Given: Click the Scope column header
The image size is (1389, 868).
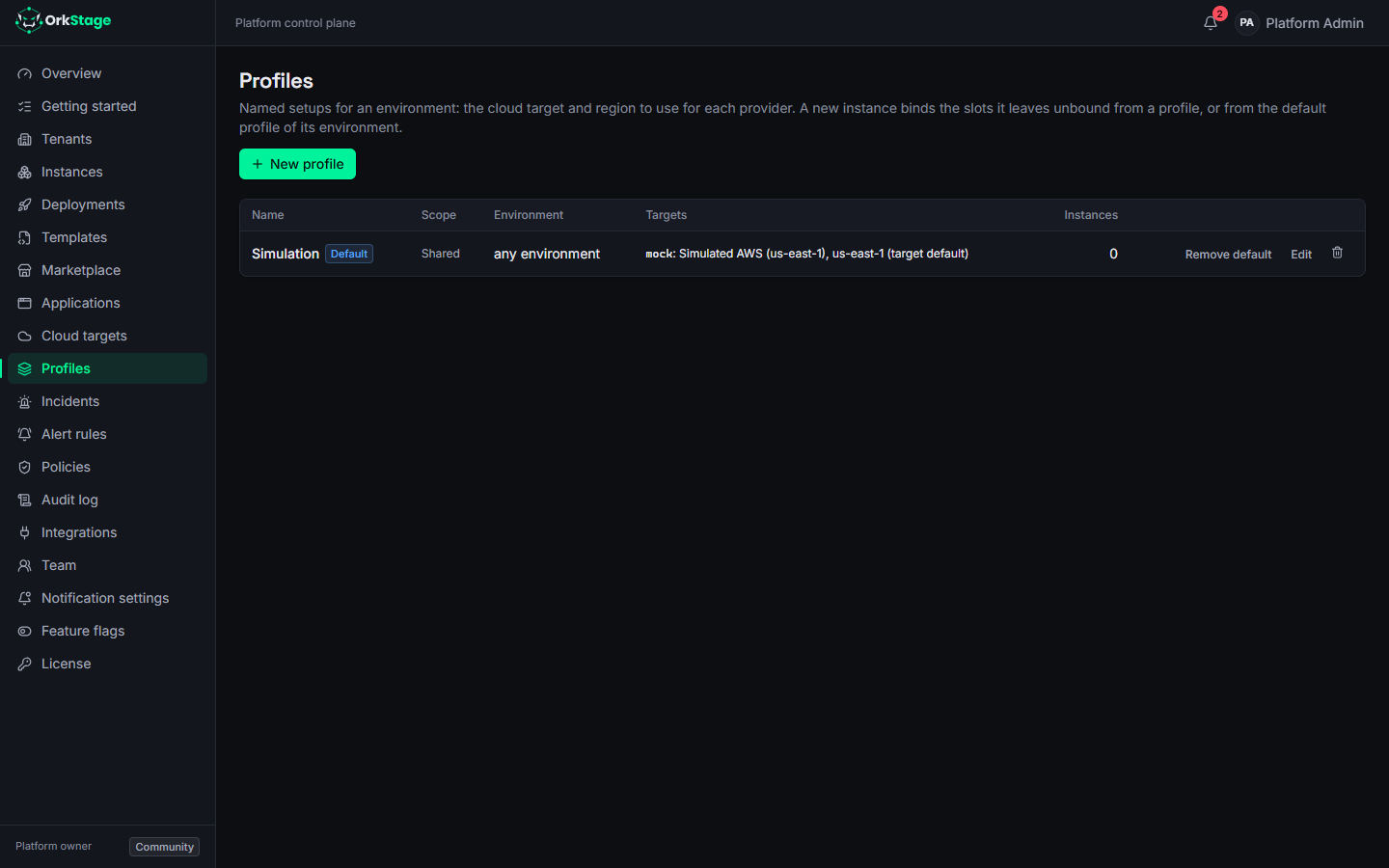Looking at the screenshot, I should coord(439,215).
